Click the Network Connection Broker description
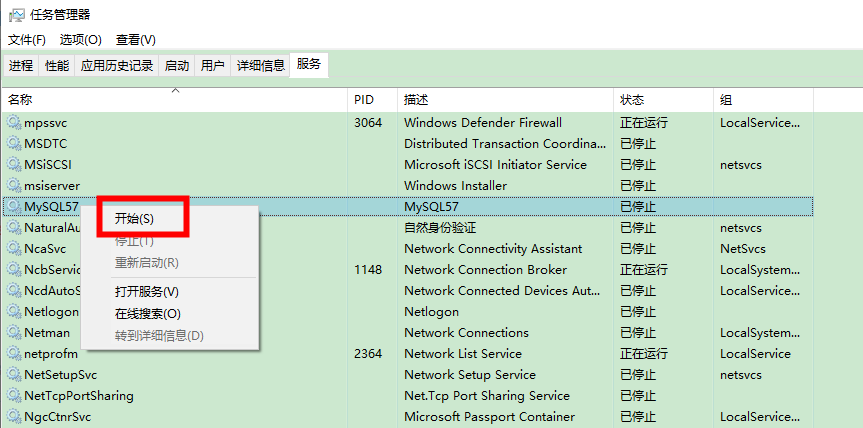The image size is (863, 428). (485, 270)
